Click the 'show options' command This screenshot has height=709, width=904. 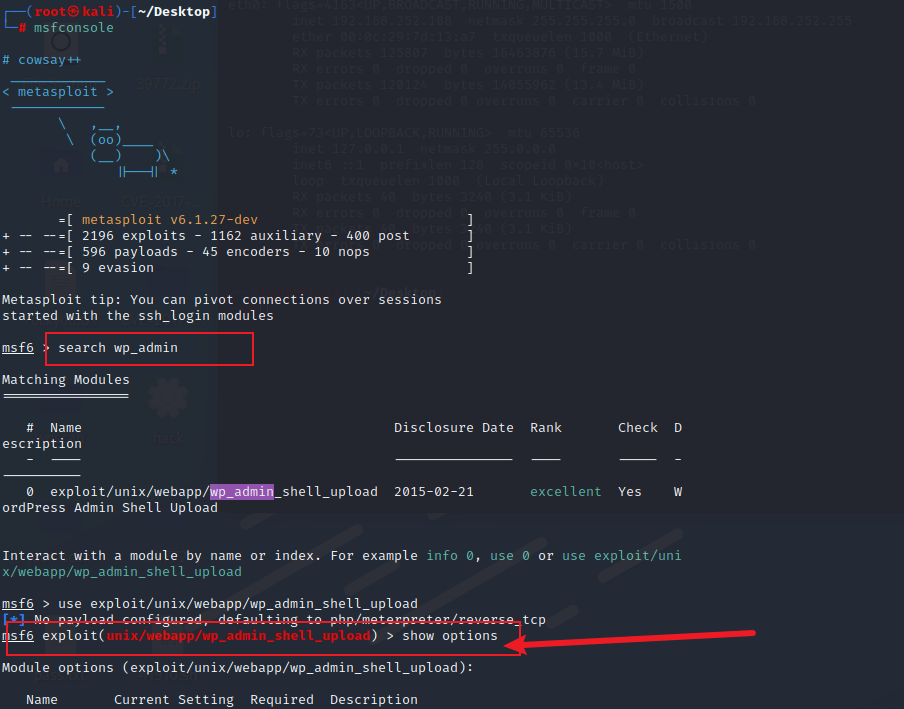(450, 636)
